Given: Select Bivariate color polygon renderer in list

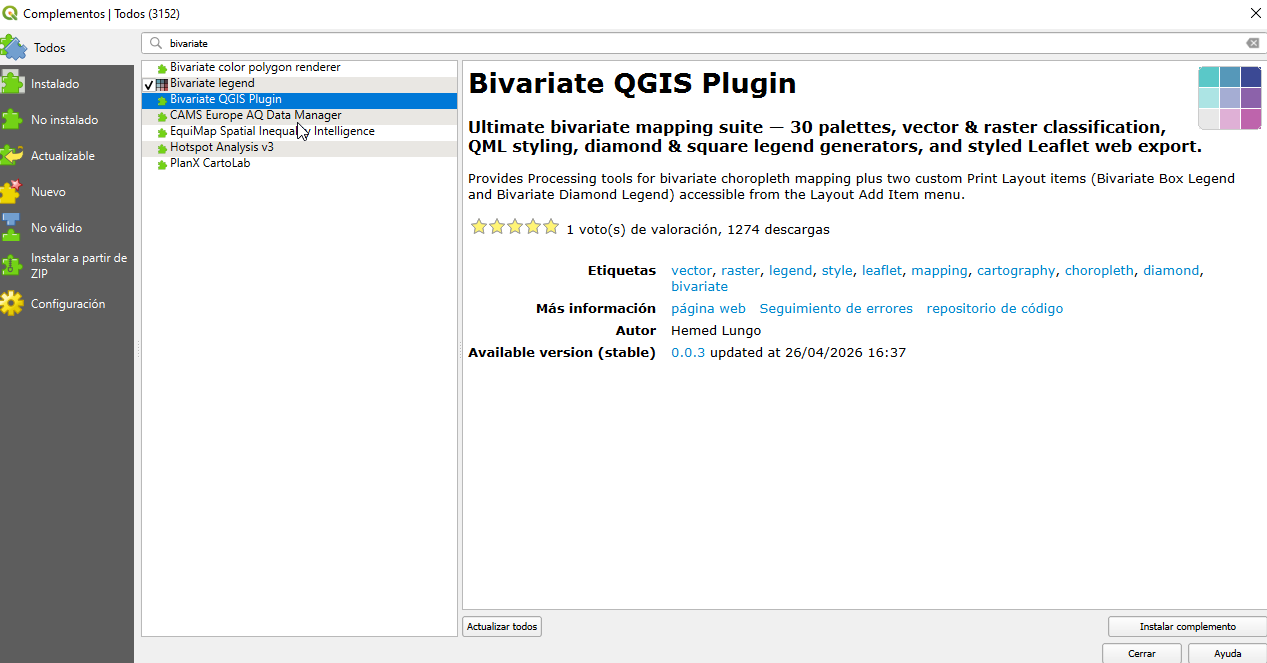Looking at the screenshot, I should tap(299, 68).
